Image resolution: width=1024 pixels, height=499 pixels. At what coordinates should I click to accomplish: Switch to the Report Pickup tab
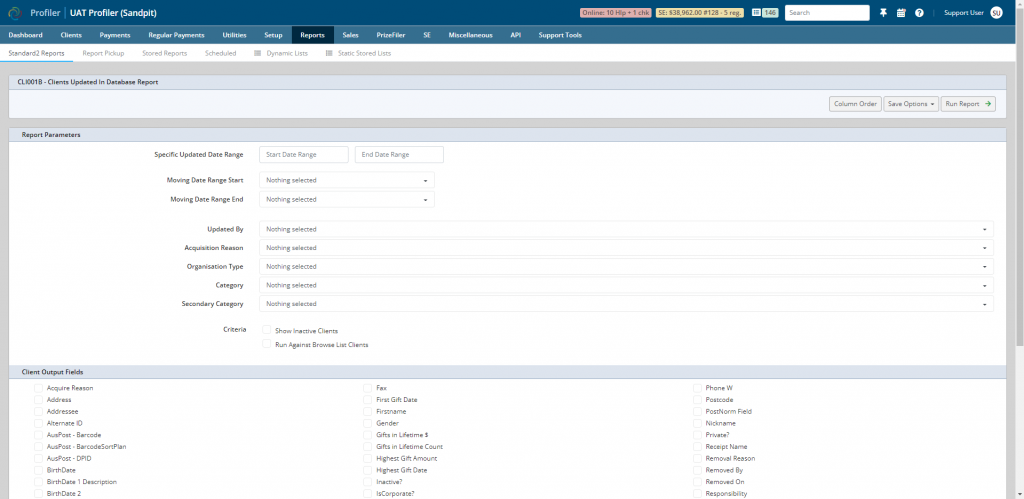point(103,54)
